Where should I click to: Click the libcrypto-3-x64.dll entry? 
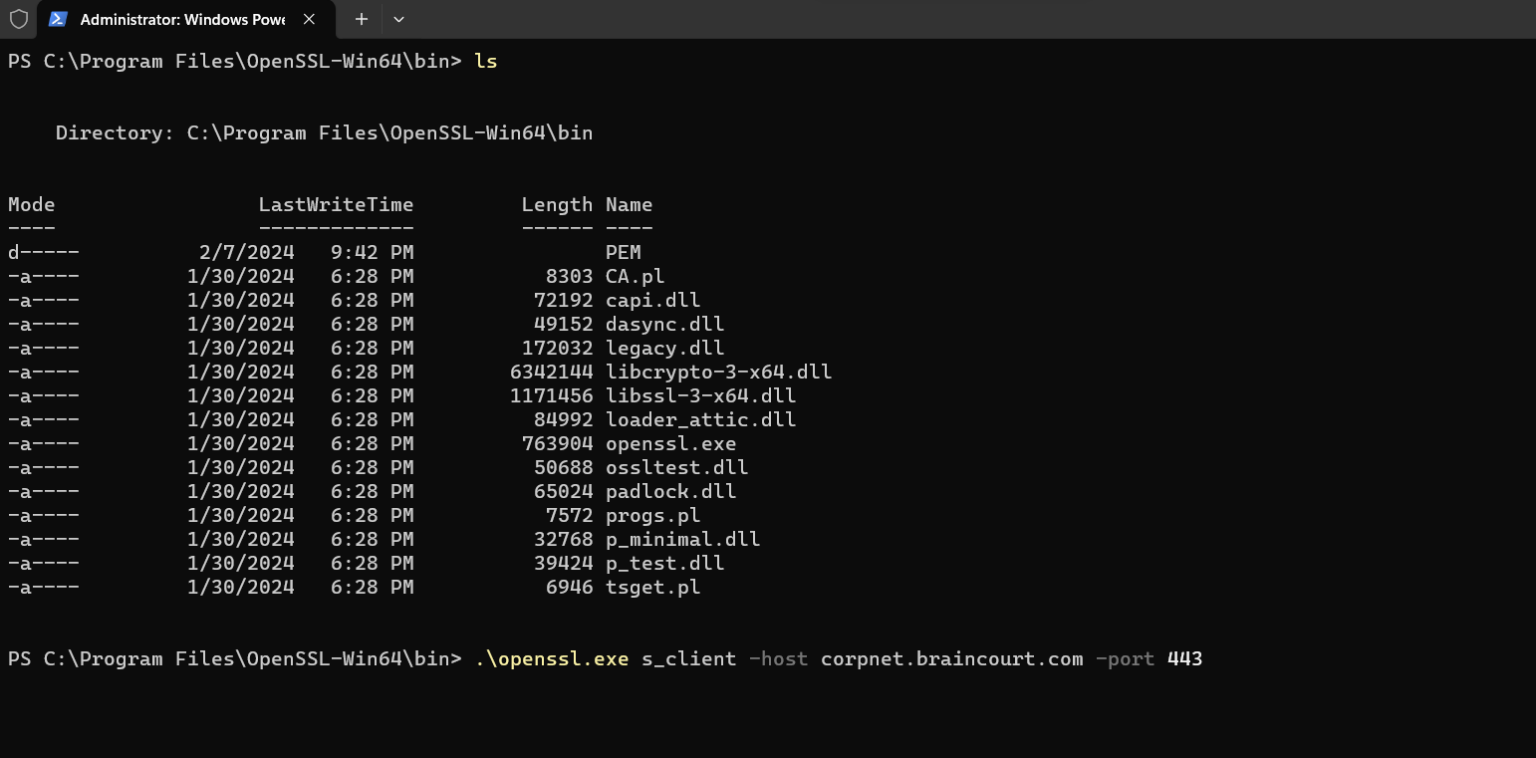719,371
